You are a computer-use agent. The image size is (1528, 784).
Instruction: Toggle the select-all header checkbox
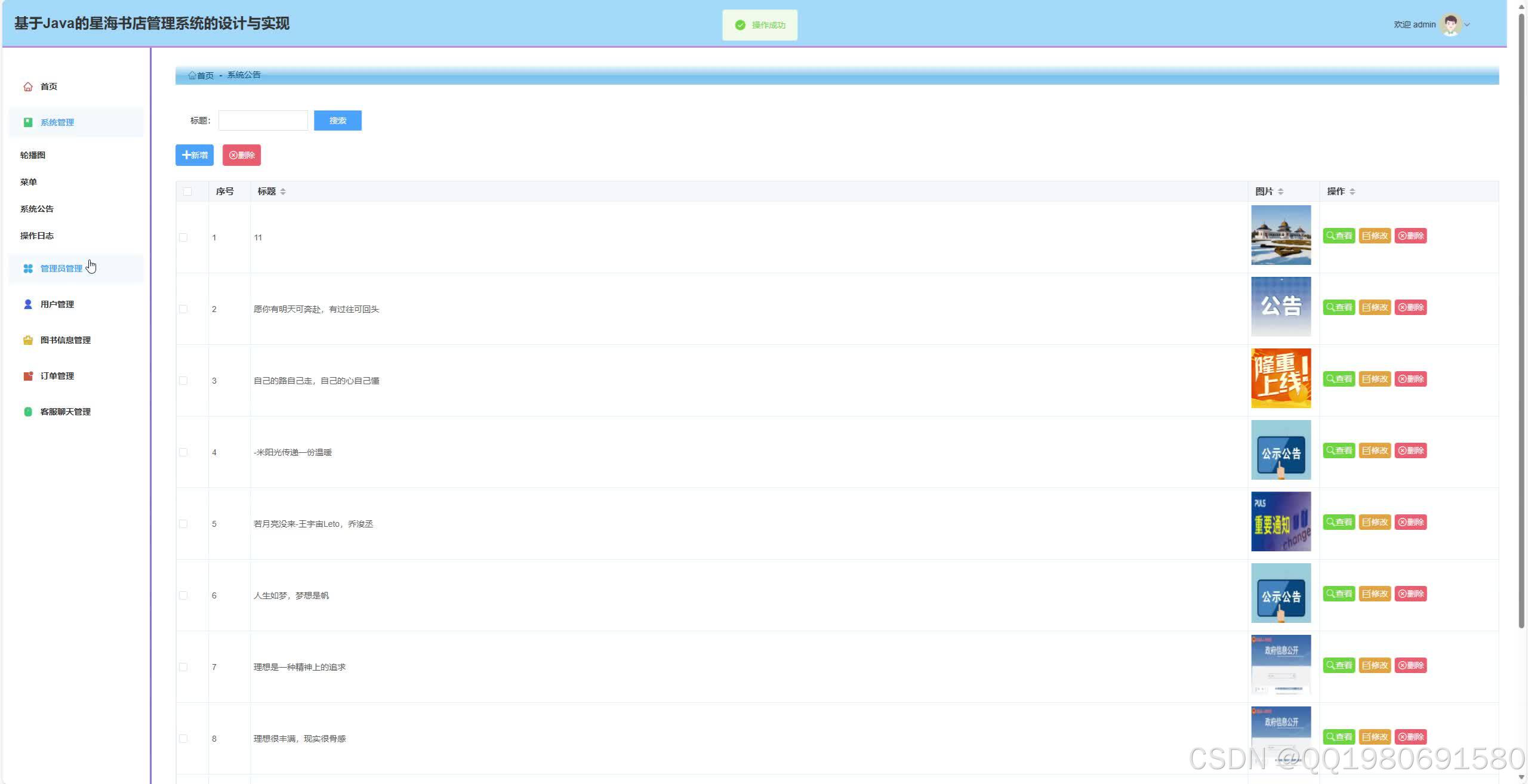pos(187,192)
